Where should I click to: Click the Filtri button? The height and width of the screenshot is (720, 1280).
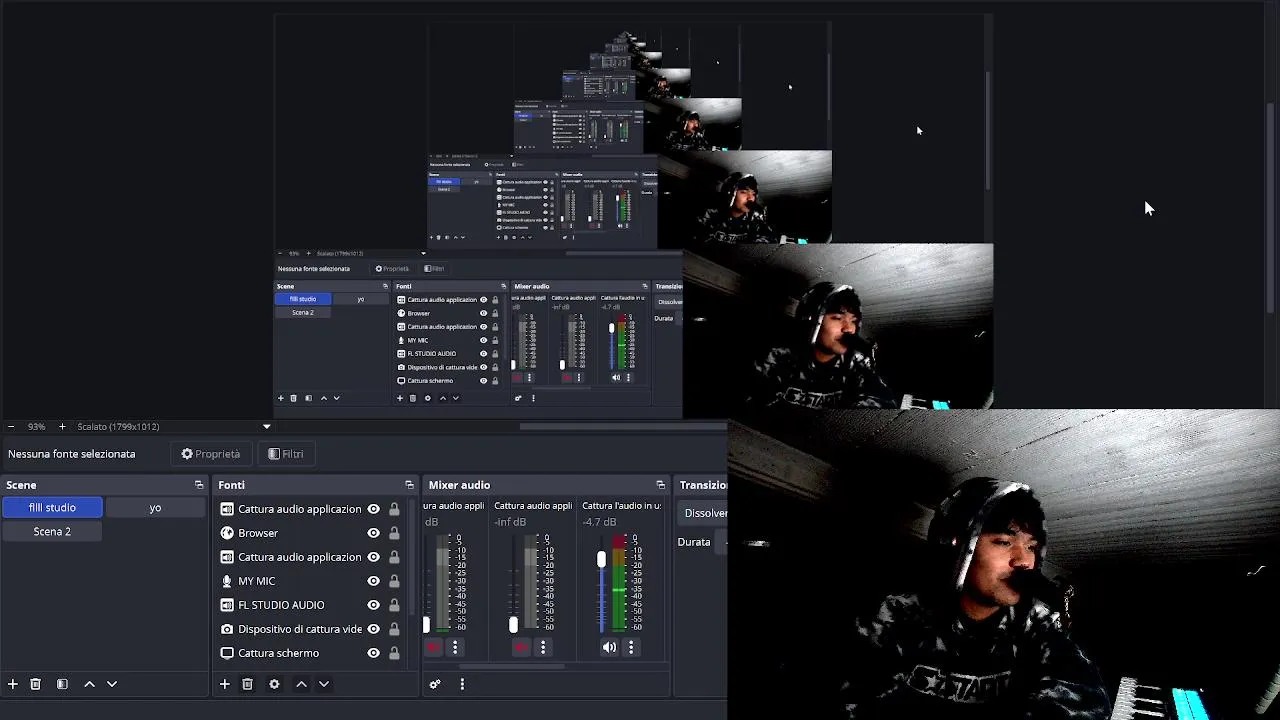point(285,454)
